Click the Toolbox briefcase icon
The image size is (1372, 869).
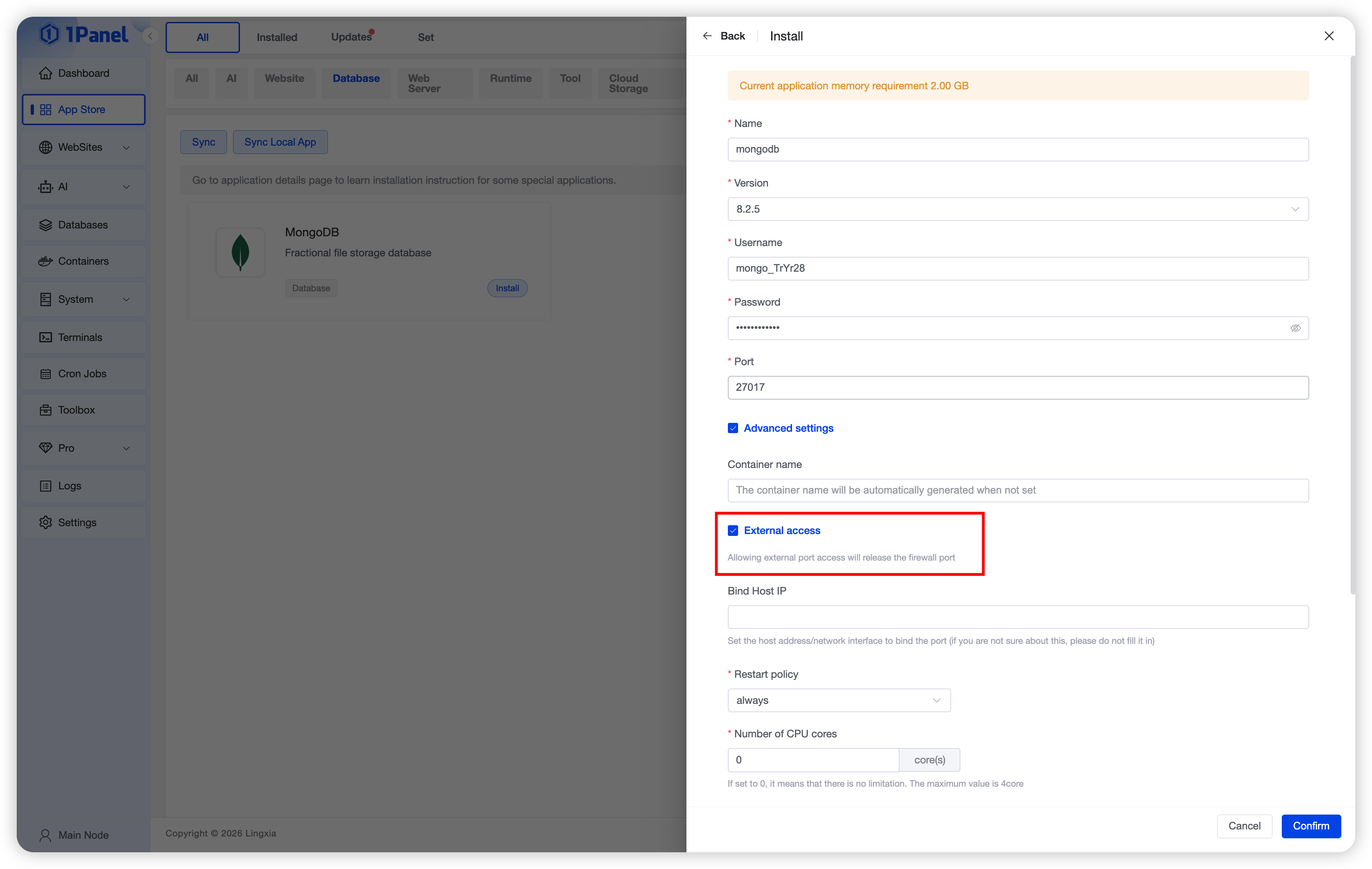tap(46, 410)
